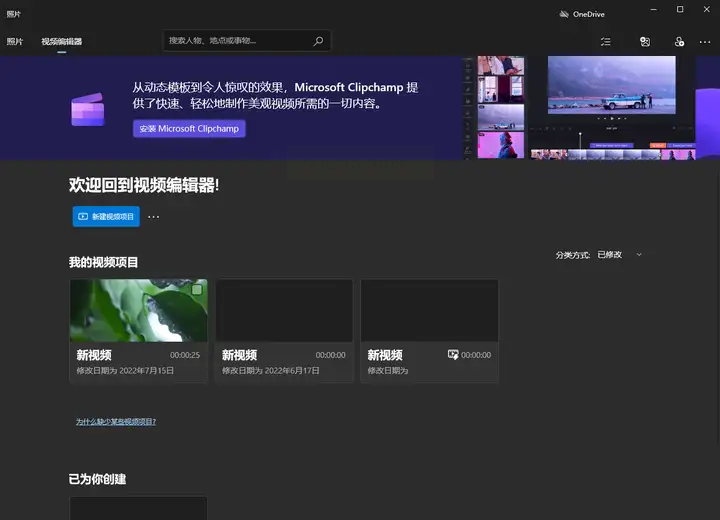Maximize the Photos window
The height and width of the screenshot is (520, 720).
(x=680, y=9)
